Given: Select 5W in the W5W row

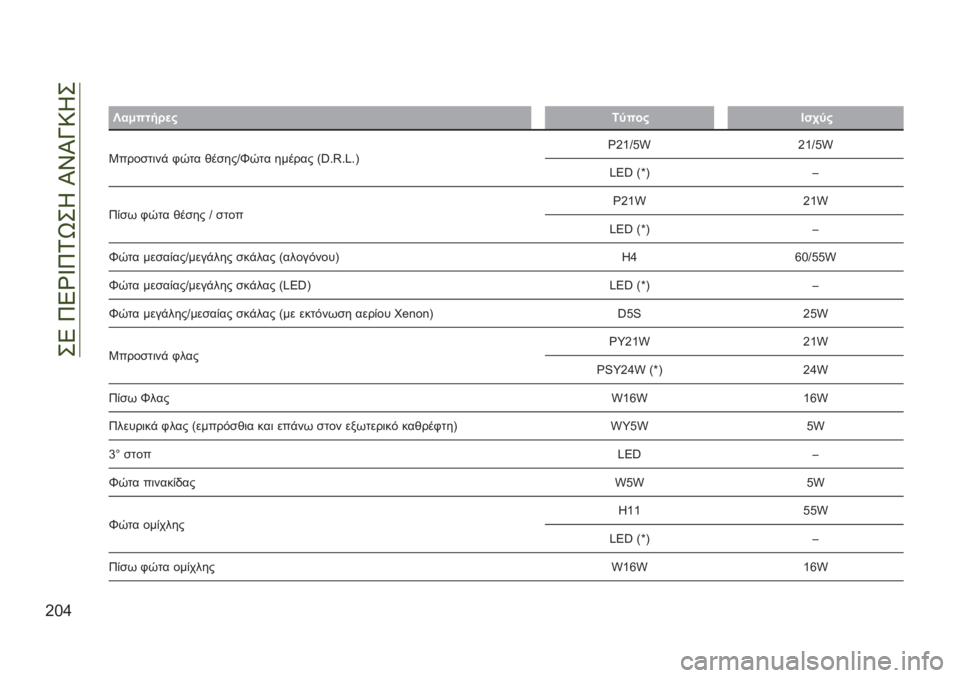Looking at the screenshot, I should (x=816, y=483).
